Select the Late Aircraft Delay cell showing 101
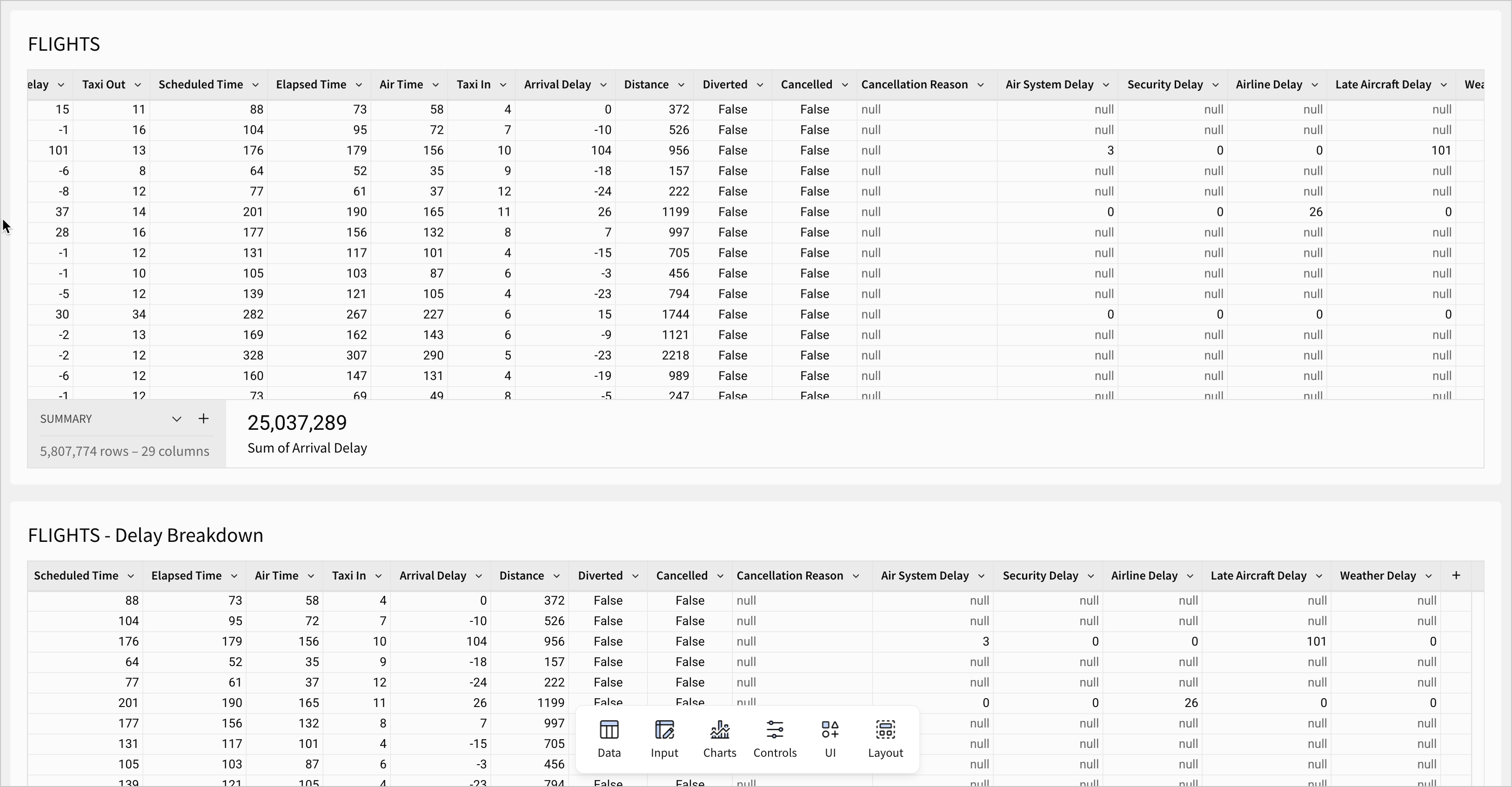 [1440, 150]
